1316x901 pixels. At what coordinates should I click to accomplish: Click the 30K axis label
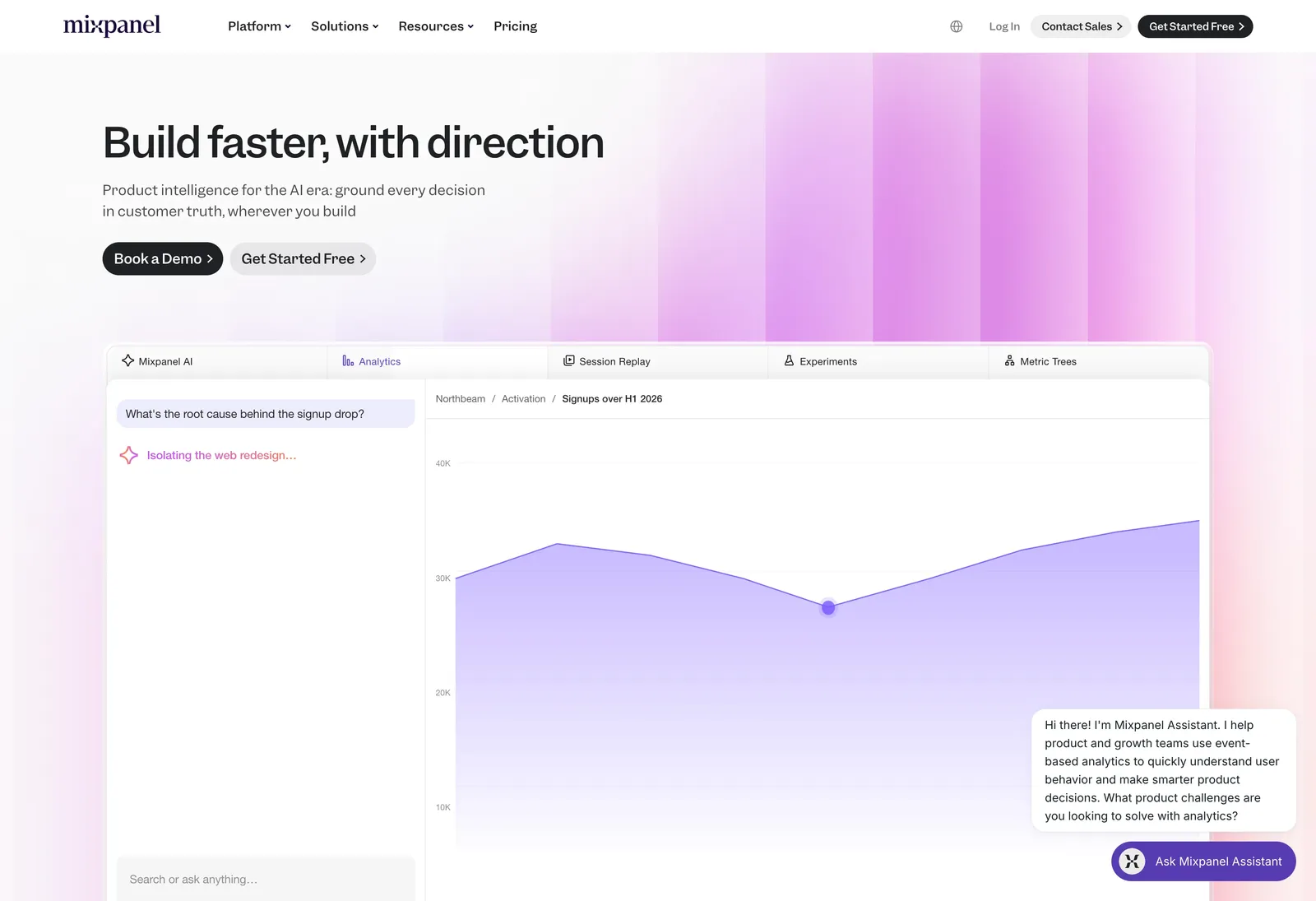pos(443,578)
